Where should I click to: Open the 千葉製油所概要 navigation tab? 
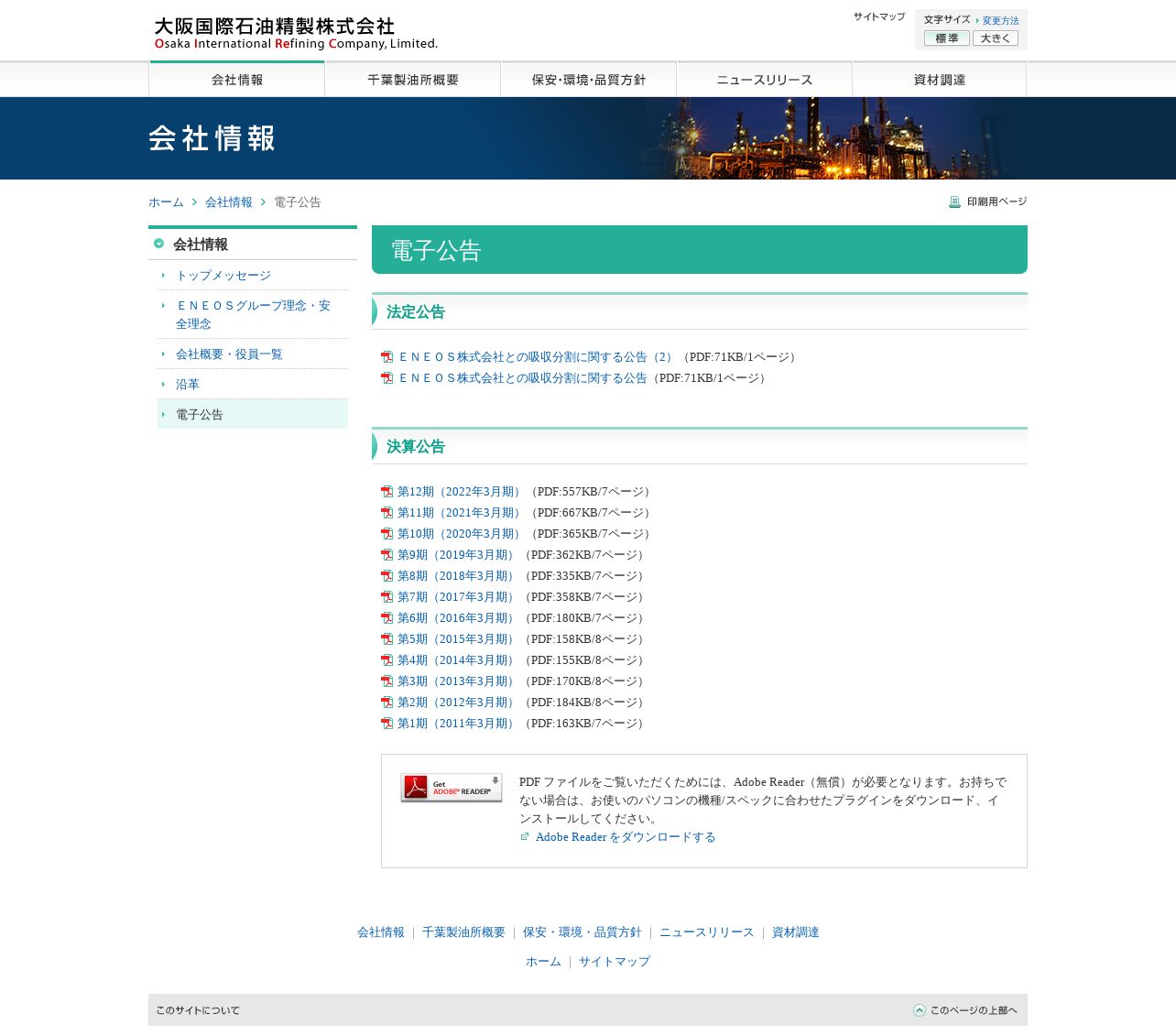click(413, 80)
